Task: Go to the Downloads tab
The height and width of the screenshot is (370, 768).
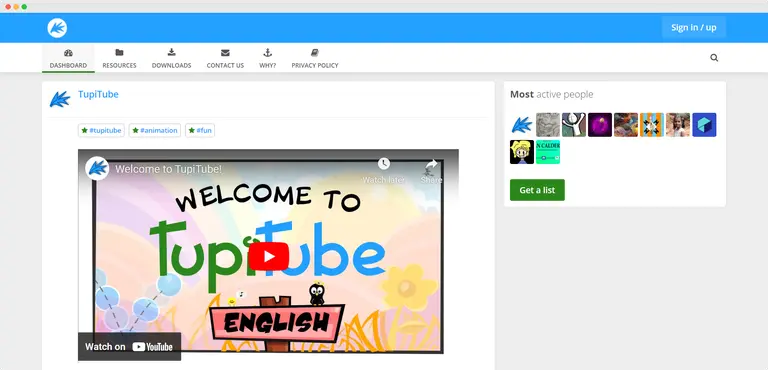Action: (171, 59)
